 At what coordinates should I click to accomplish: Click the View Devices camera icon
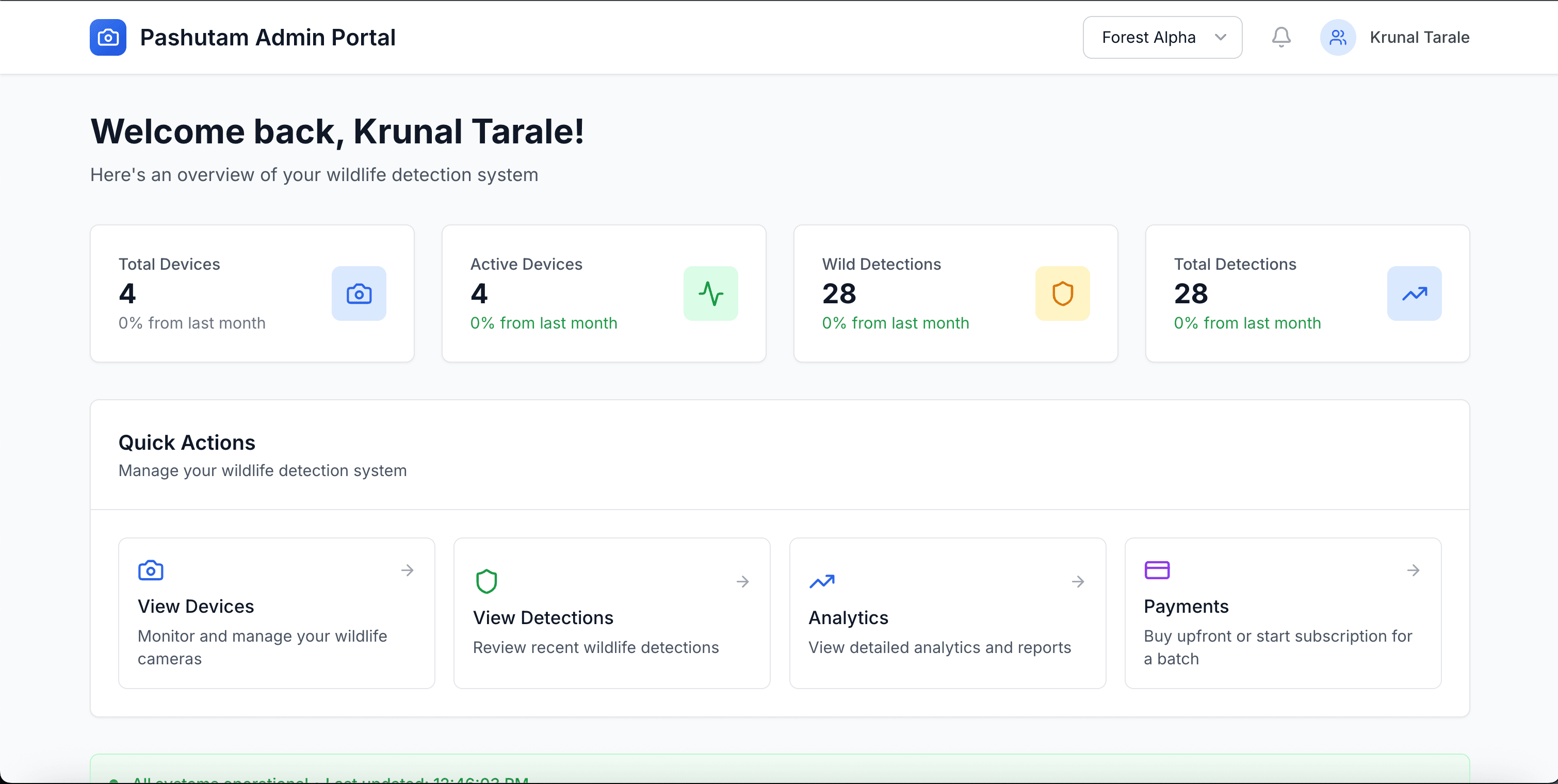click(x=151, y=570)
